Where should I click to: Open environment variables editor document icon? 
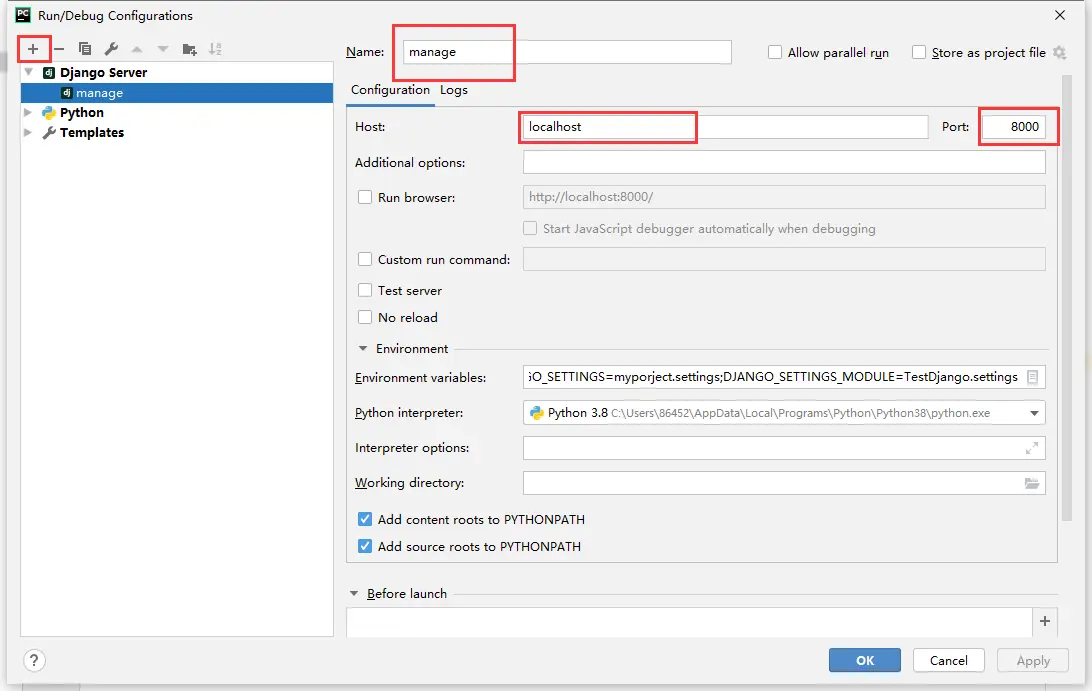click(x=1033, y=377)
